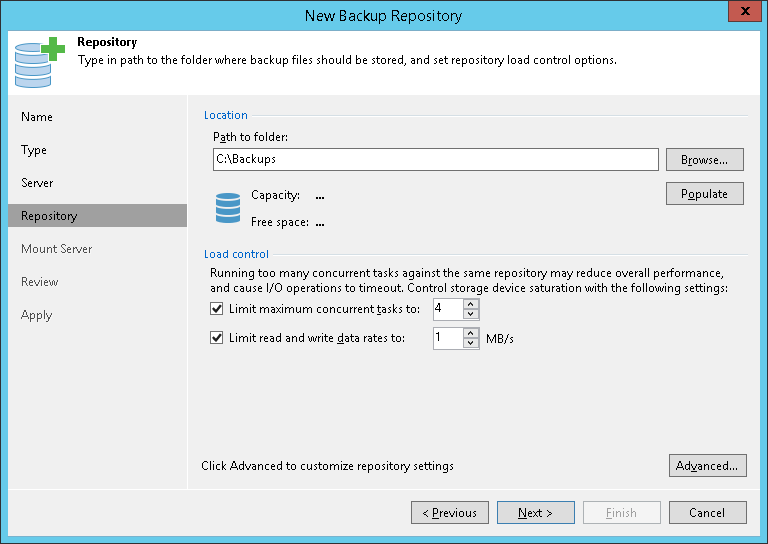Image resolution: width=768 pixels, height=544 pixels.
Task: Open Advanced repository settings
Action: [x=707, y=466]
